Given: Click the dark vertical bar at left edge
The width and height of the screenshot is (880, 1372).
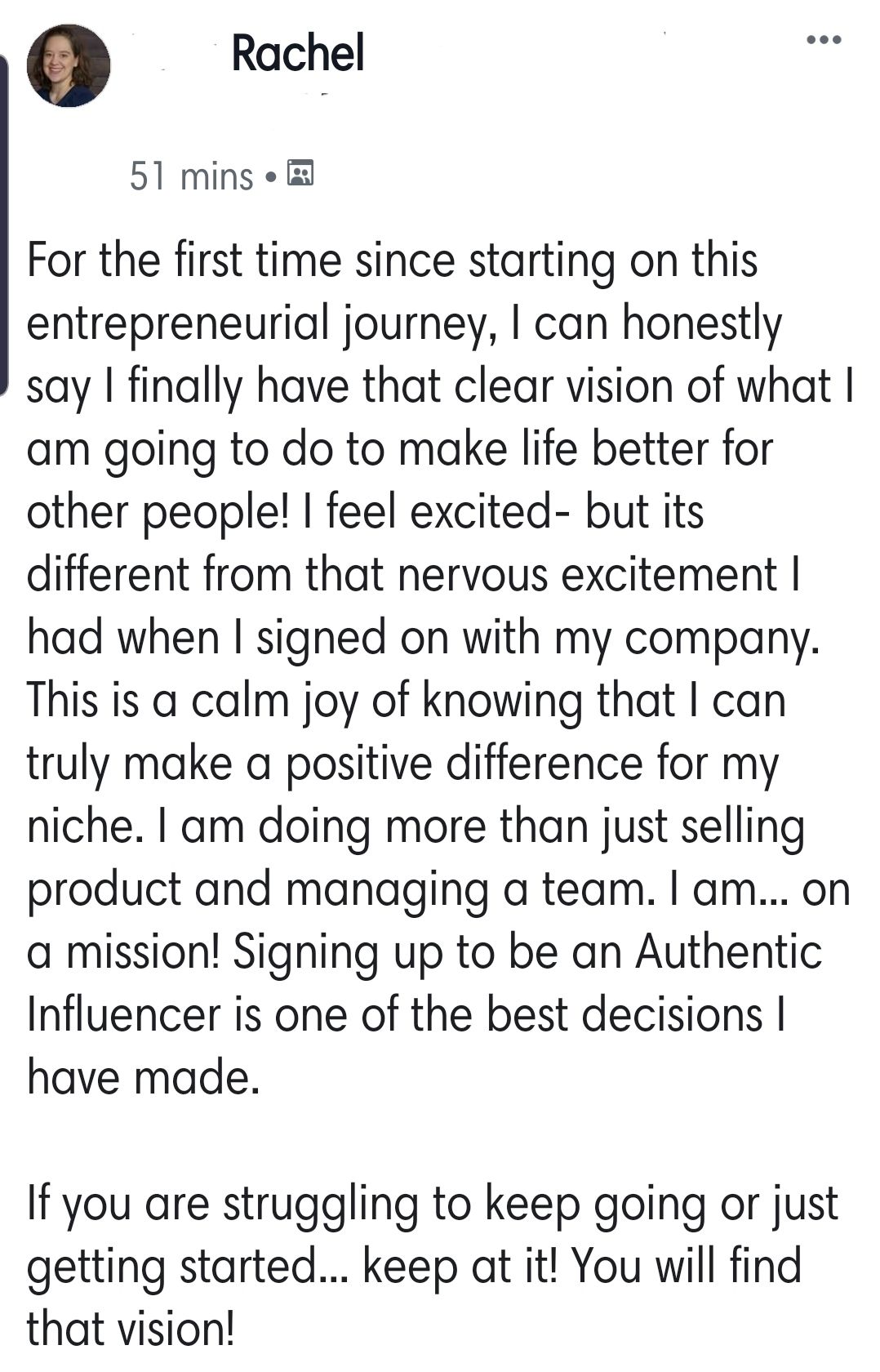Looking at the screenshot, I should [x=4, y=220].
